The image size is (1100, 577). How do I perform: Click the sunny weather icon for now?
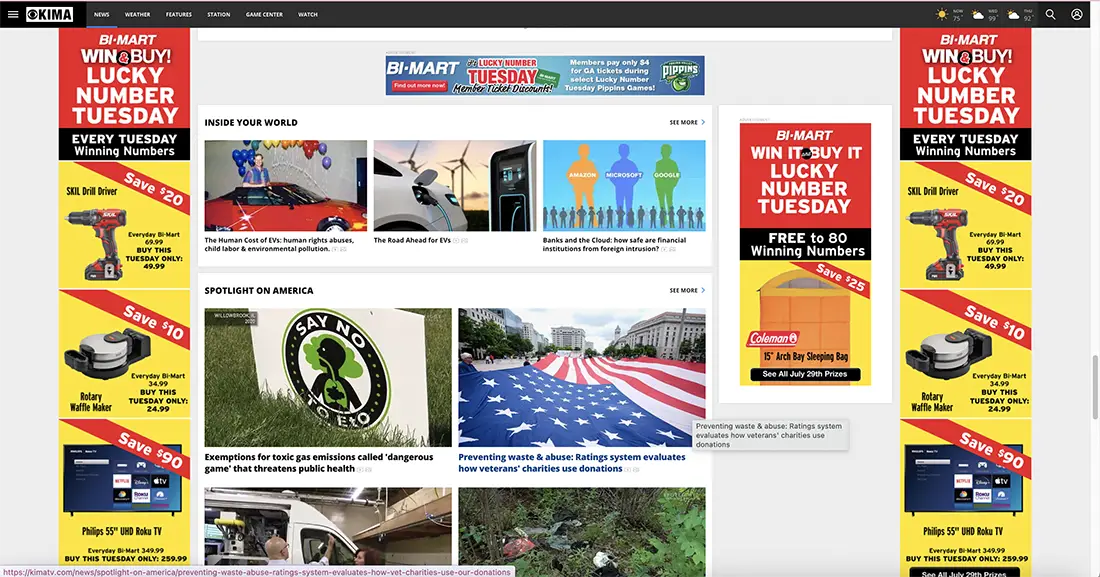point(941,14)
